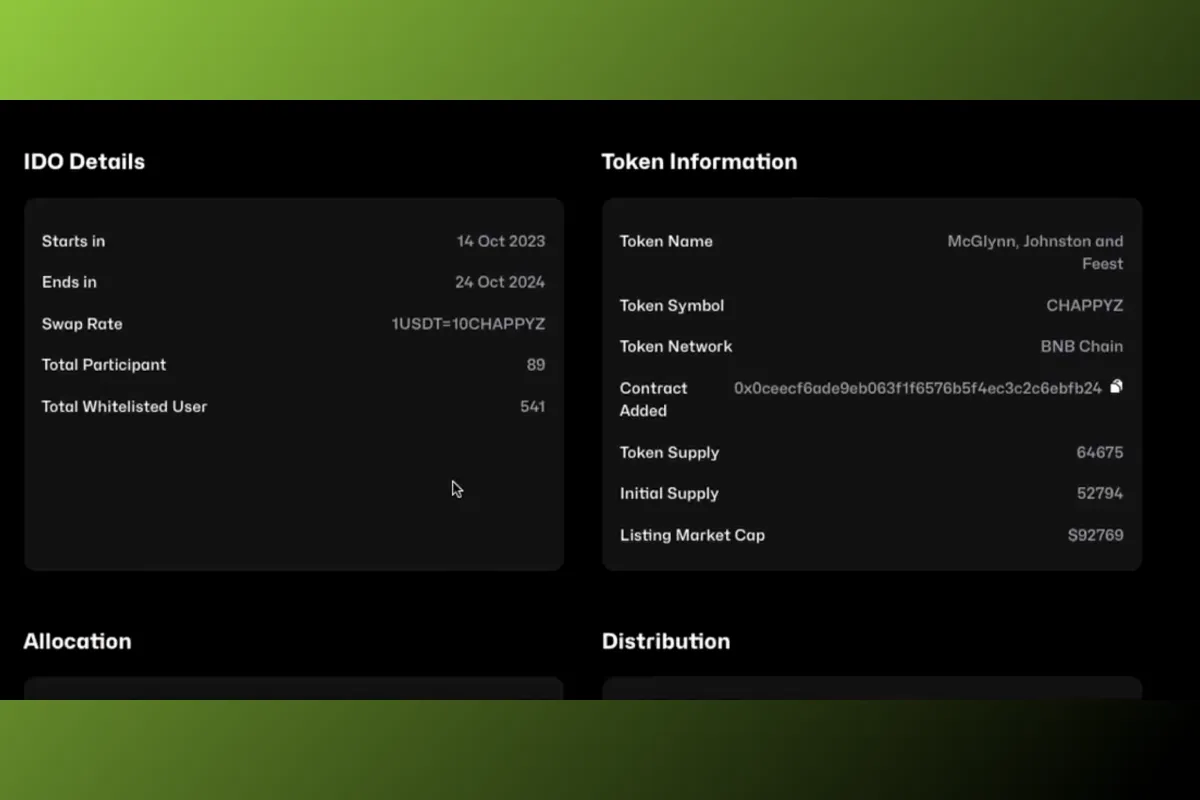Click the Ends in label
Viewport: 1200px width, 800px height.
pos(69,282)
